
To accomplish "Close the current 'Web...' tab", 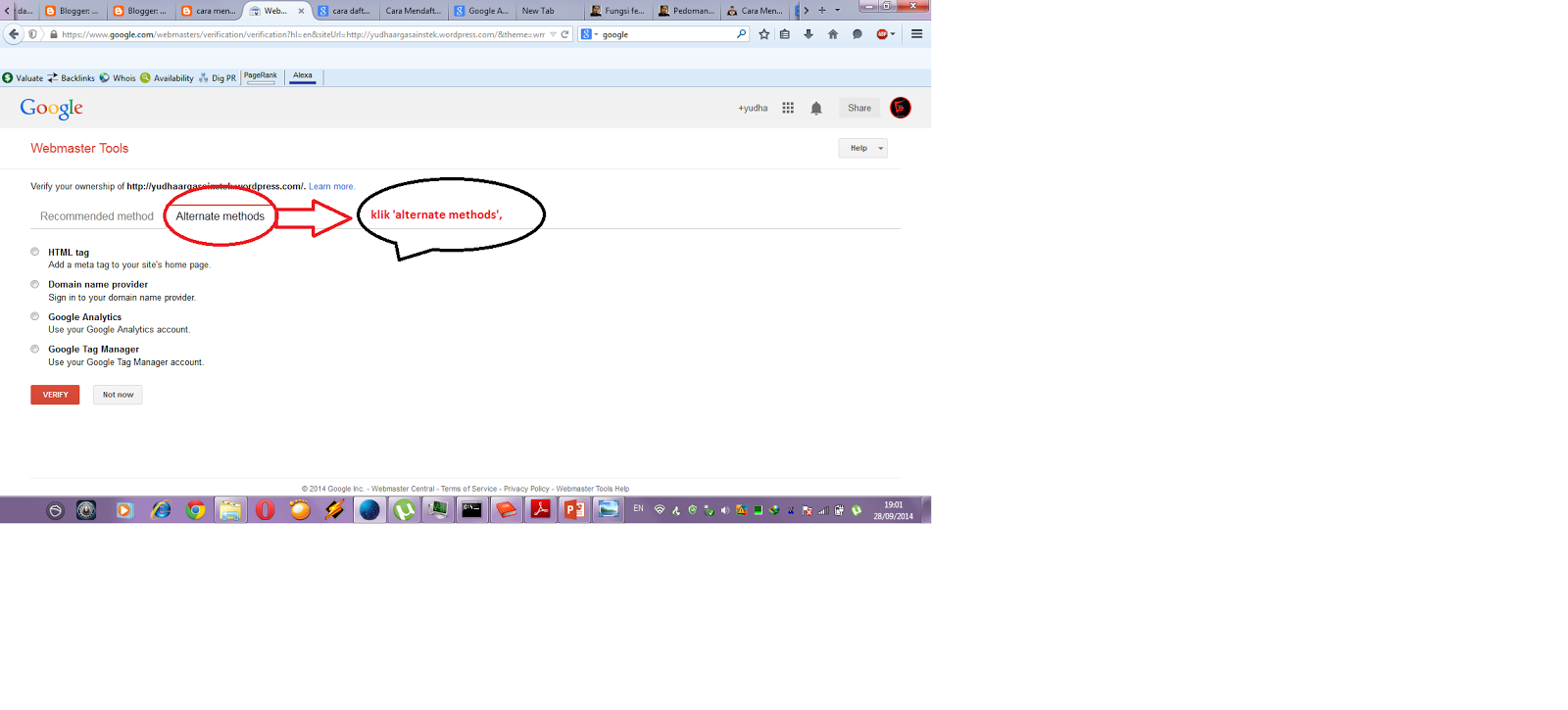I will (x=301, y=11).
